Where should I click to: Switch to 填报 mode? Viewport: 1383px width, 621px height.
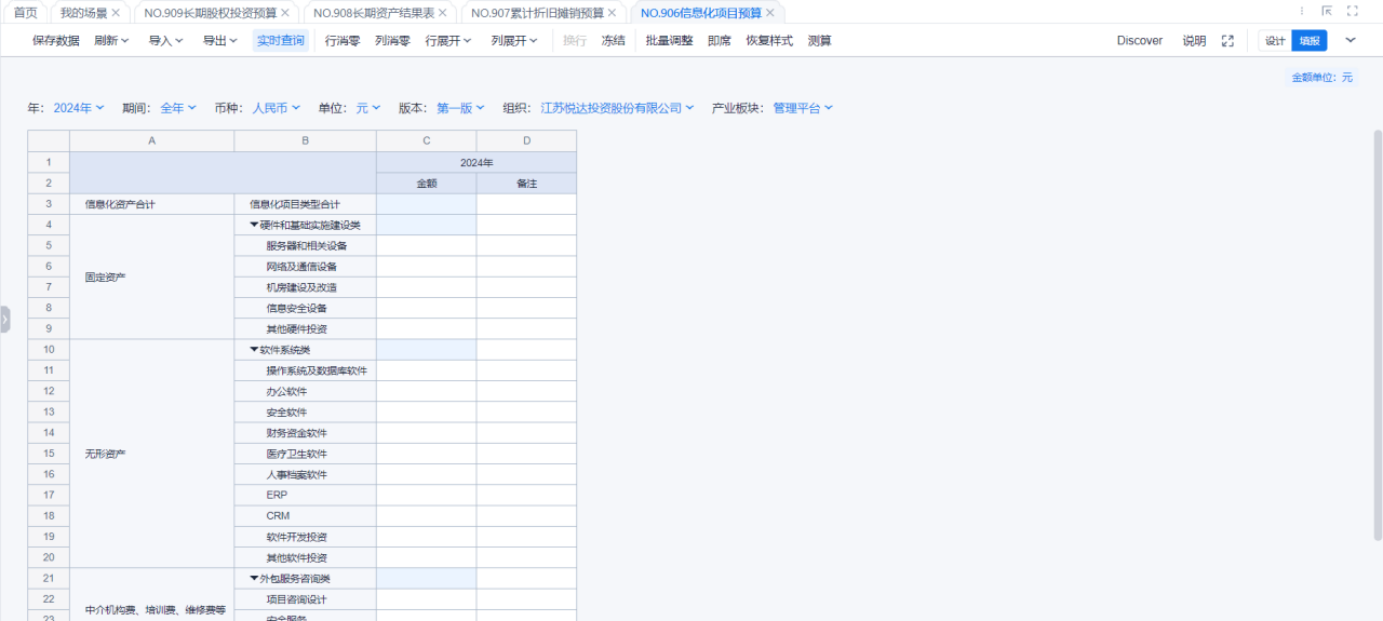coord(1309,41)
